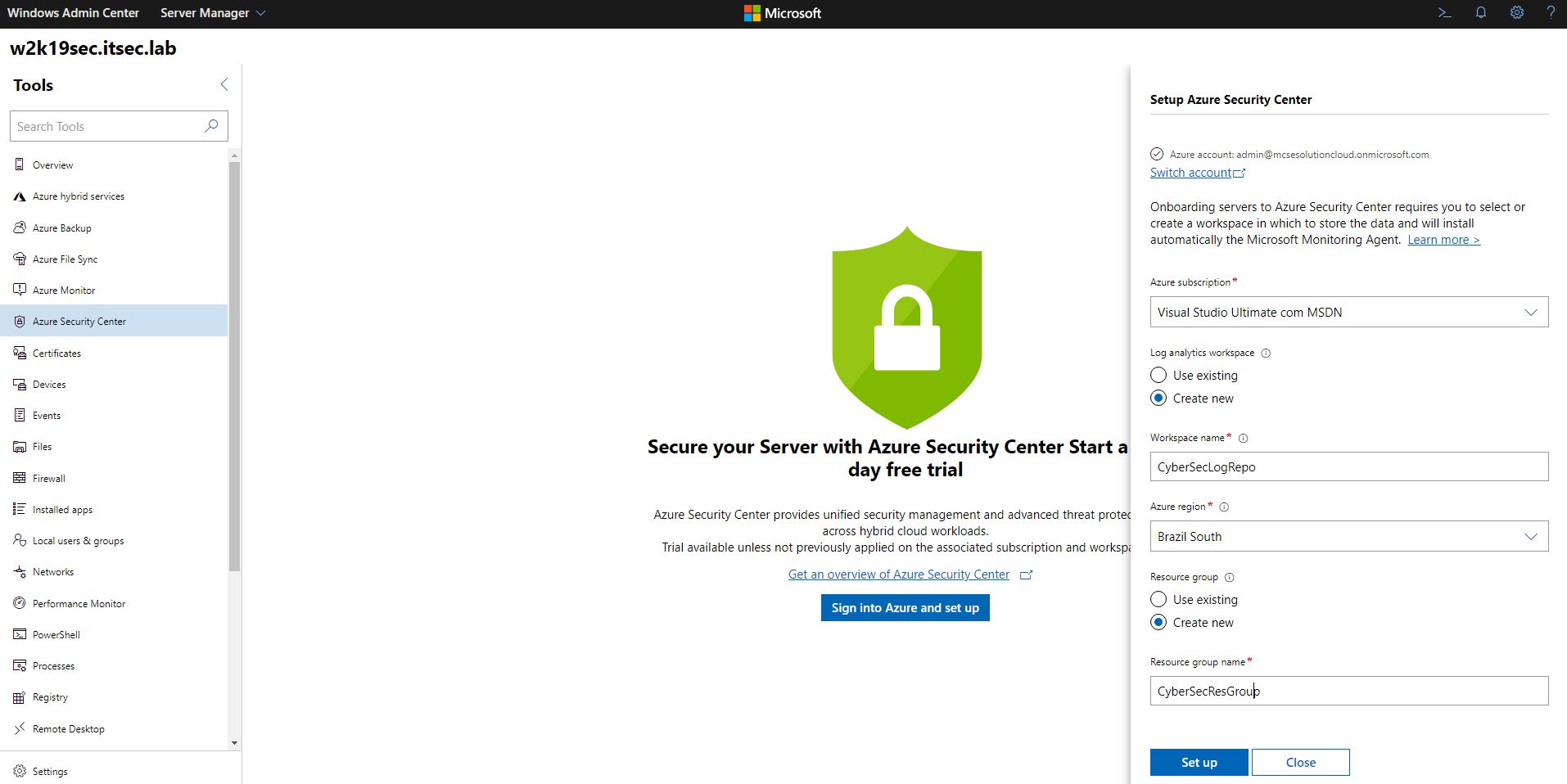The image size is (1567, 784).
Task: Click the Azure Backup cloud icon
Action: click(20, 228)
